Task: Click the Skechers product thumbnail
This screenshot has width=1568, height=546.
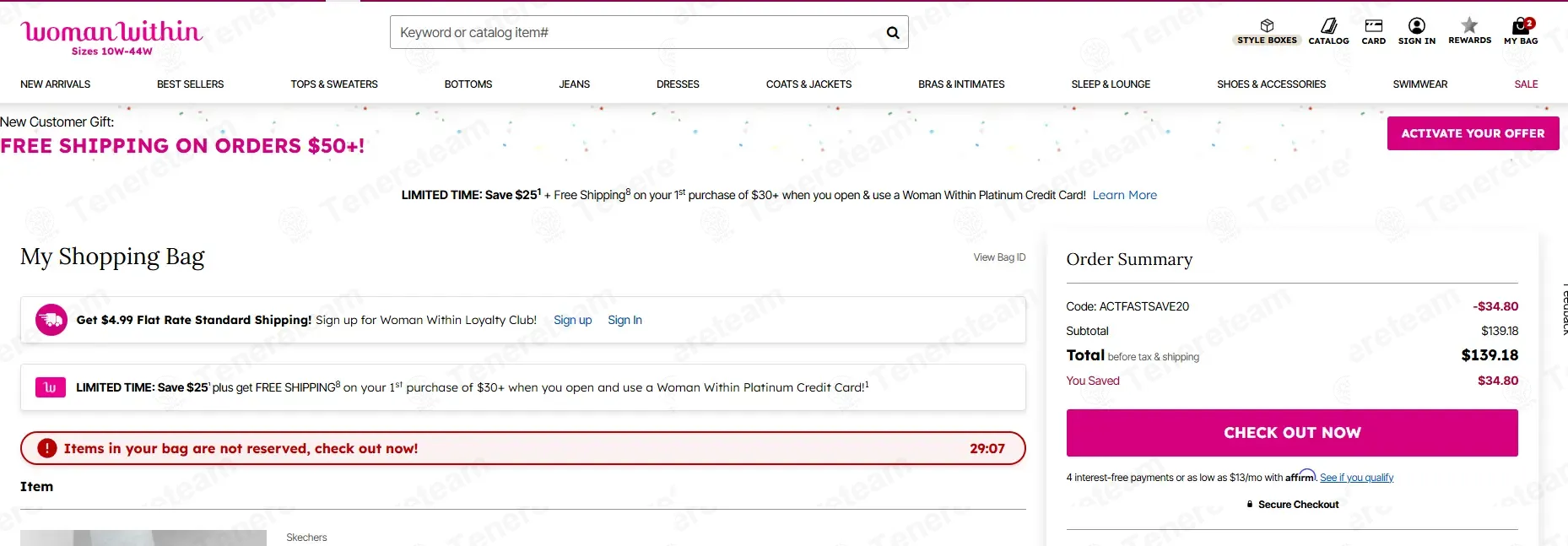Action: pos(143,538)
